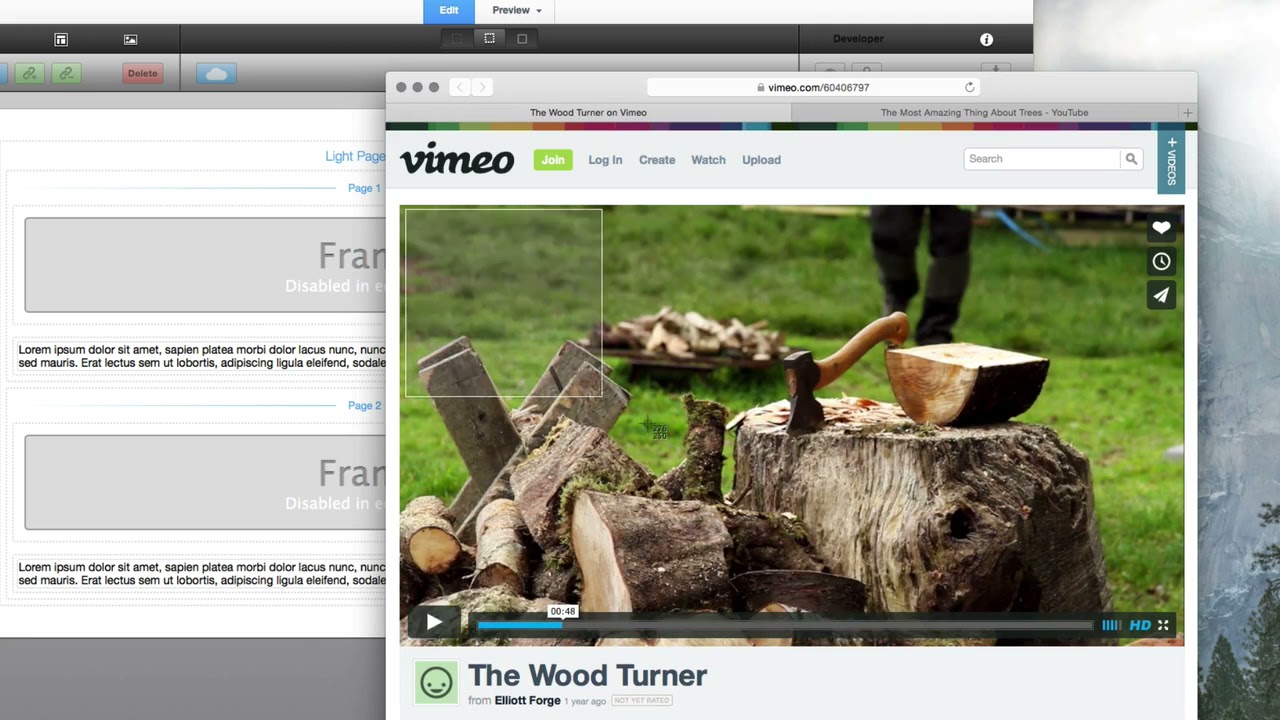Click the Lorem ipsum text under Page 1
1280x720 pixels.
pyautogui.click(x=201, y=356)
